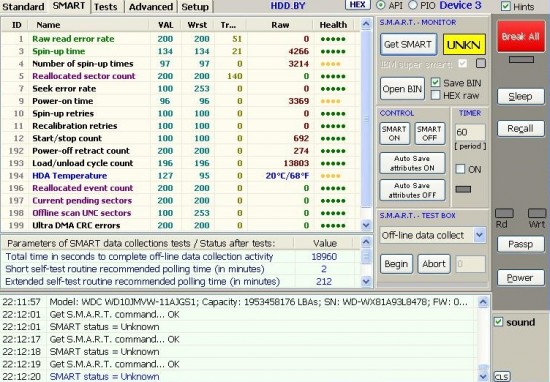
Task: Click the HDD.BY link text
Action: coord(288,6)
